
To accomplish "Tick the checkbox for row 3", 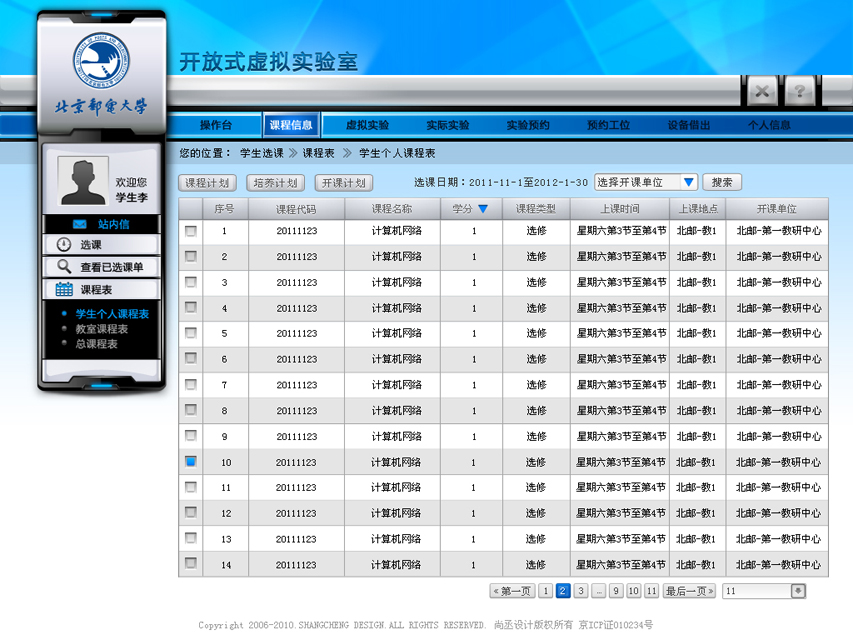I will coord(191,282).
